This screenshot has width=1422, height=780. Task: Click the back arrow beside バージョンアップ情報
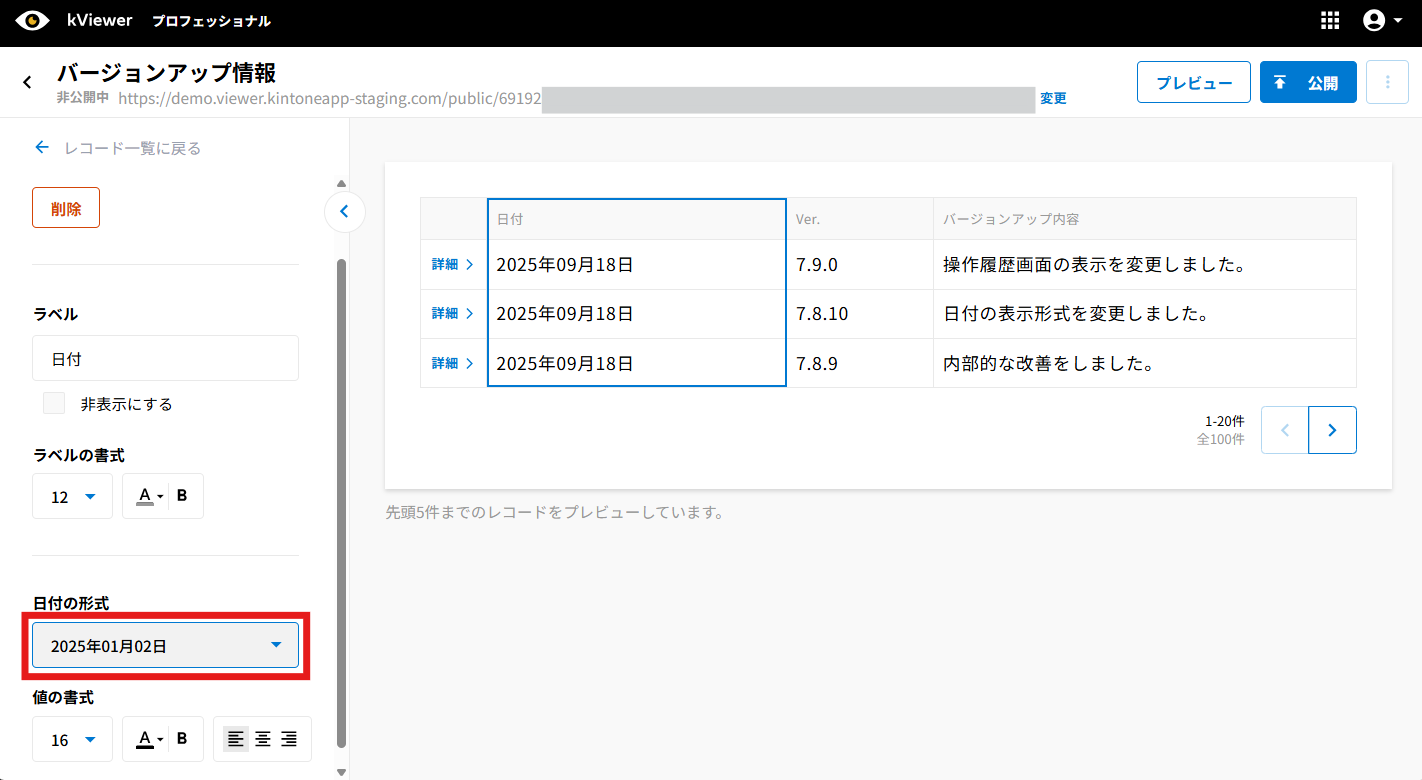tap(27, 82)
